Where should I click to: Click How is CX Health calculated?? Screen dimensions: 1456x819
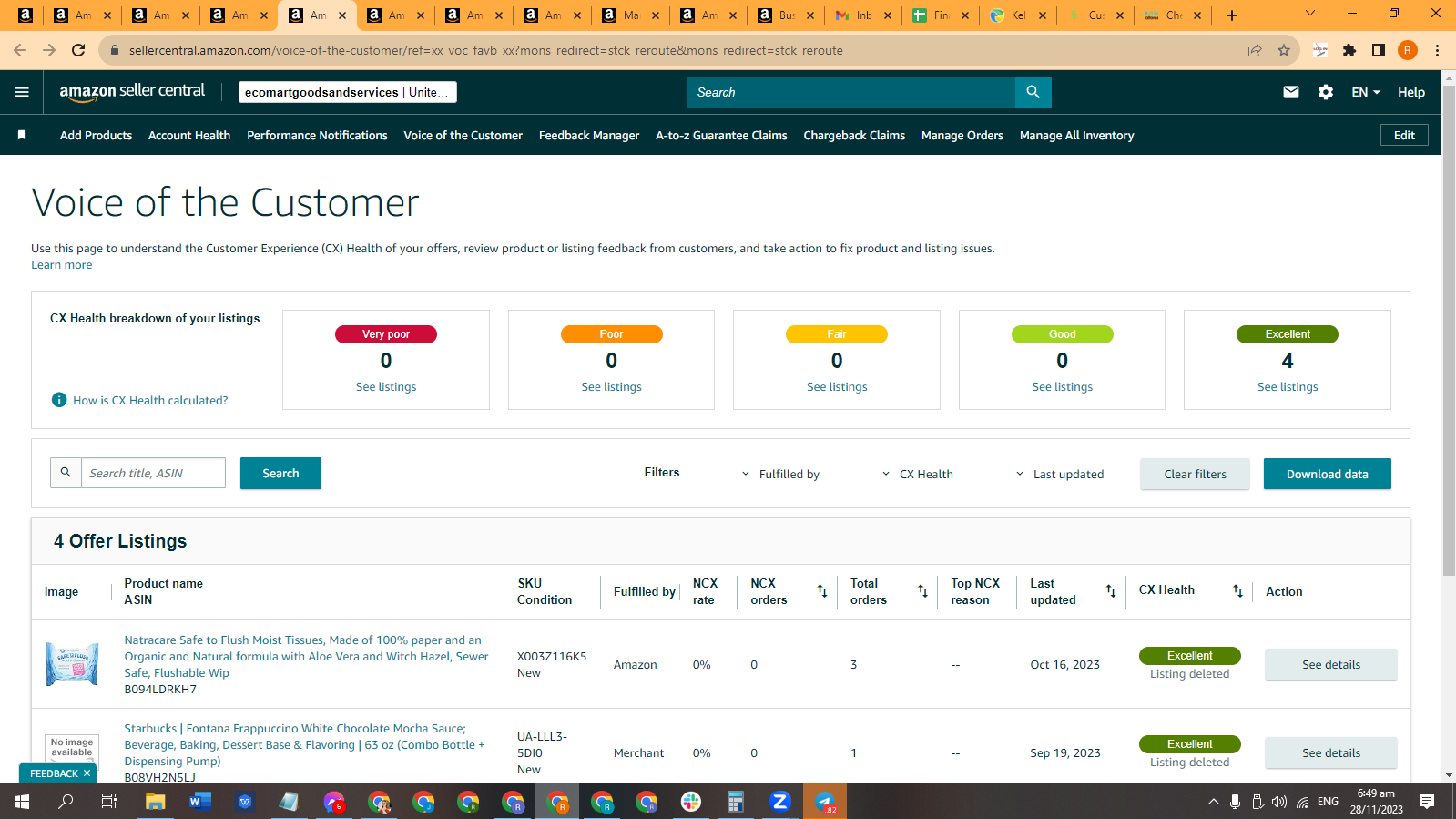150,400
